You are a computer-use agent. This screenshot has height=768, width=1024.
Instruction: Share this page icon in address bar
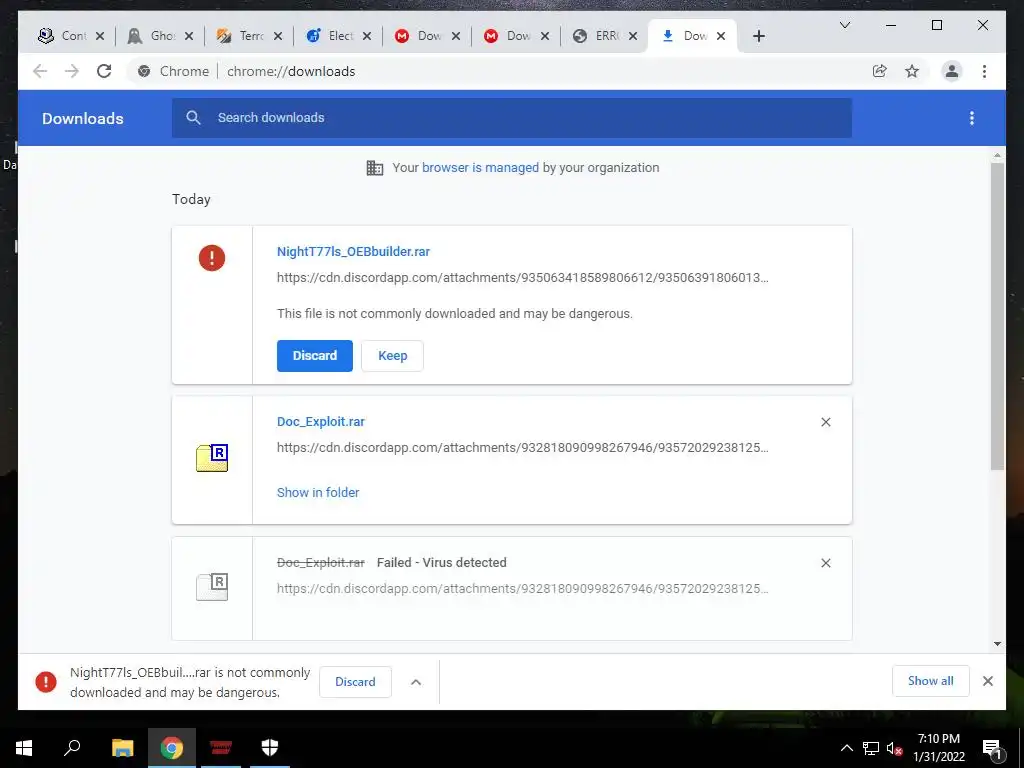[880, 71]
